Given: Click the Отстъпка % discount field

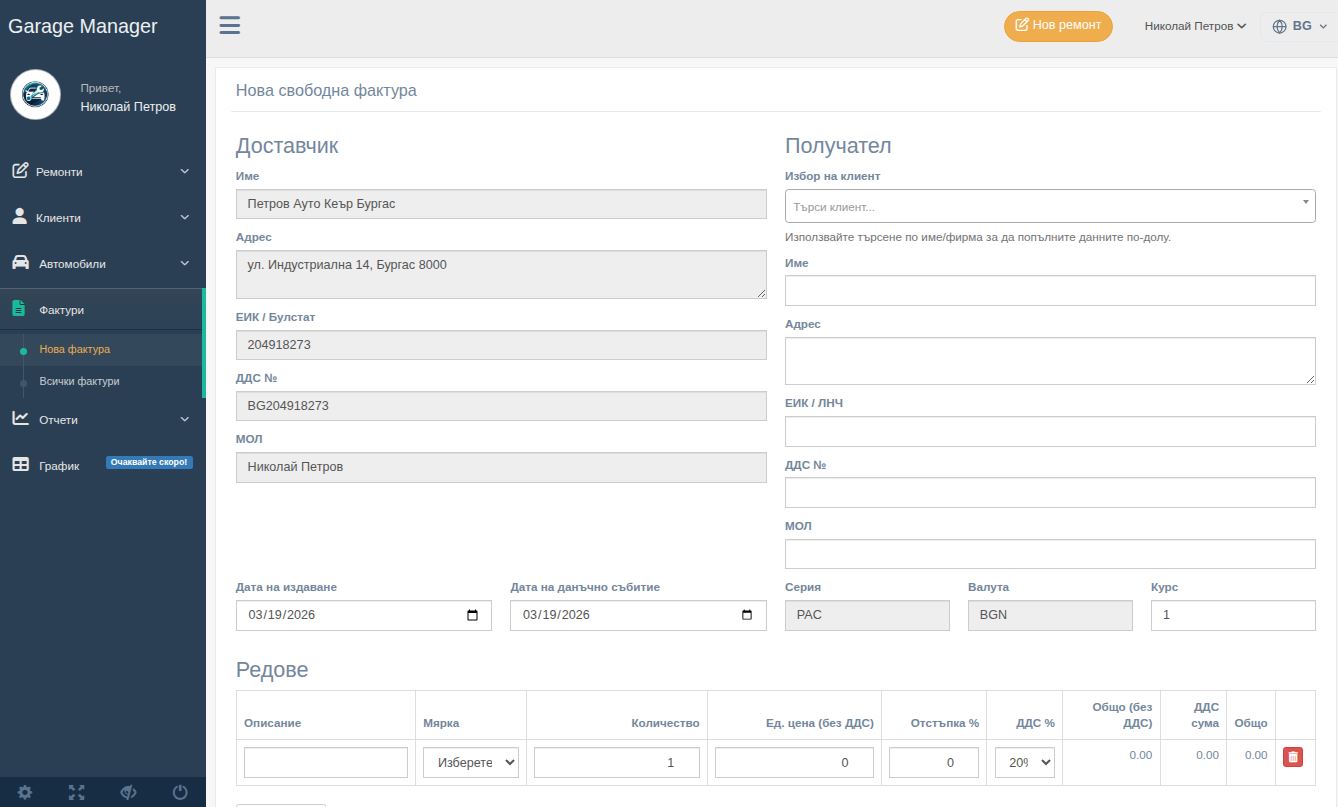Looking at the screenshot, I should coord(934,762).
